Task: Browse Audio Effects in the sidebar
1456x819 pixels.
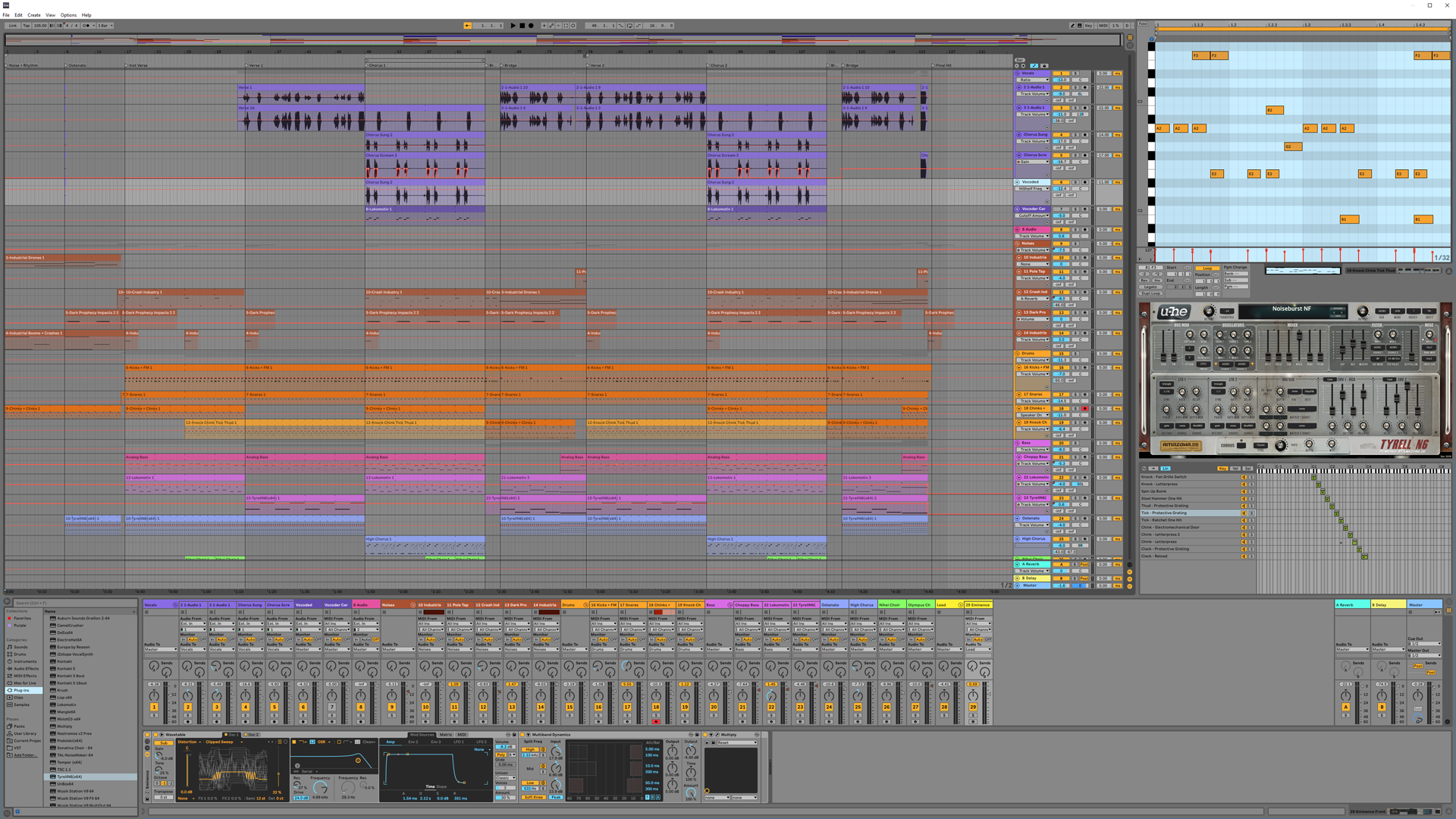Action: [24, 669]
